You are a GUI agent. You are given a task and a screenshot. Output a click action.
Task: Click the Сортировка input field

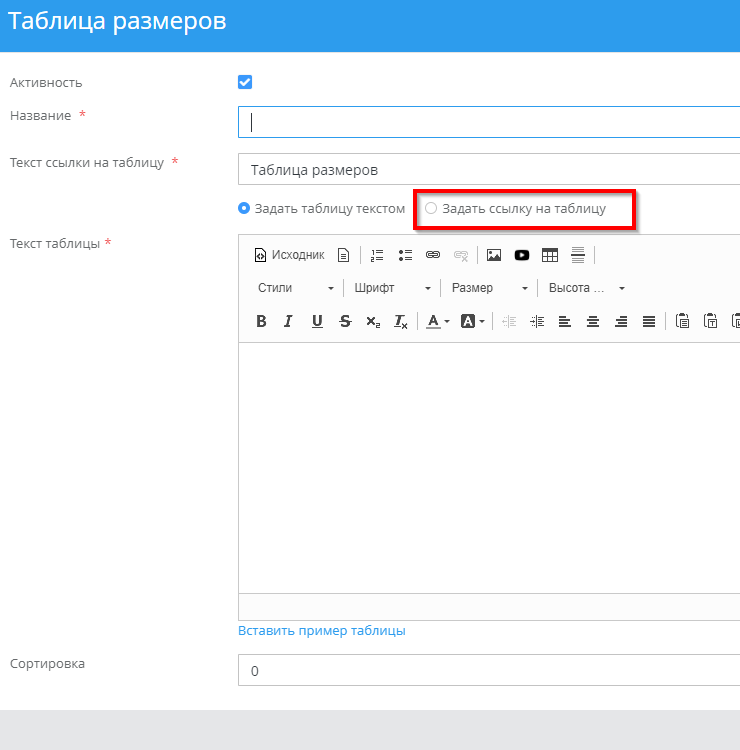point(488,670)
